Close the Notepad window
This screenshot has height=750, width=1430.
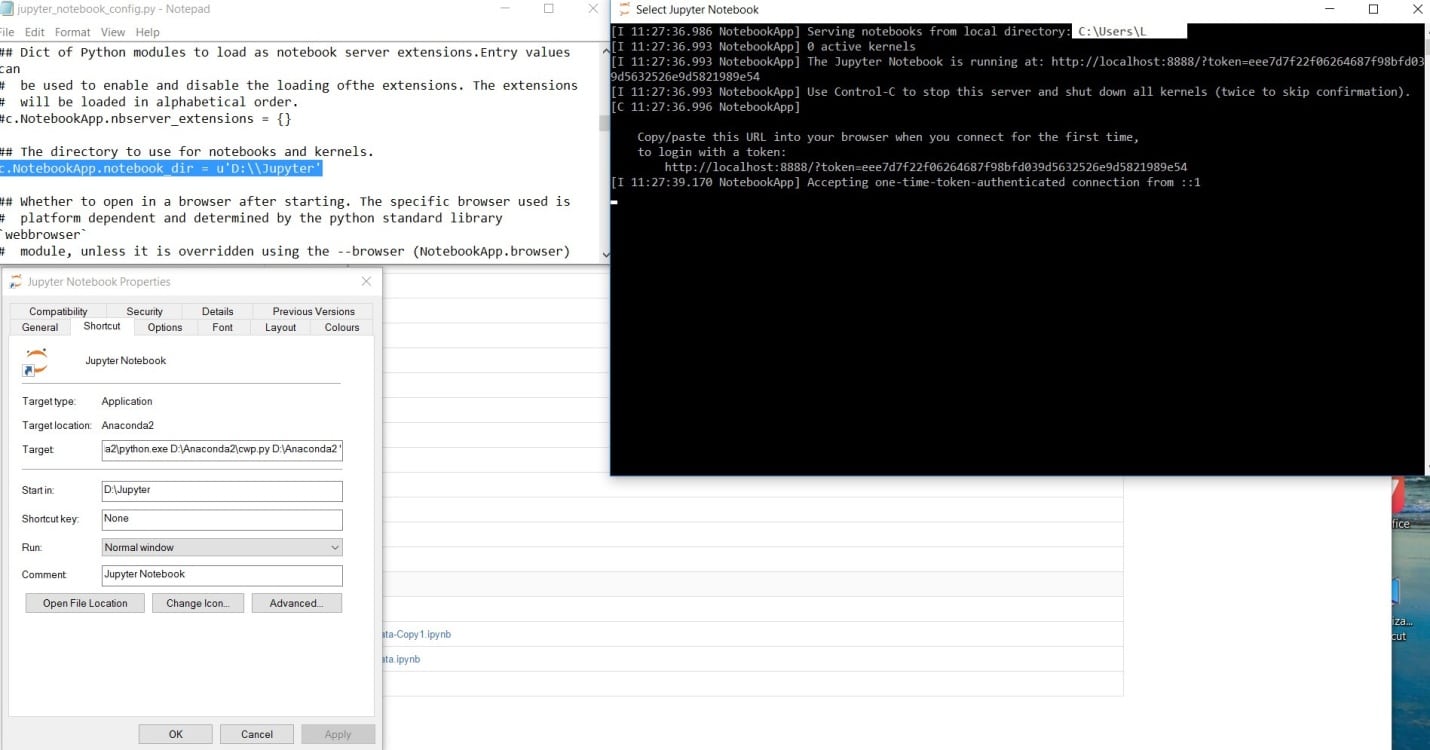click(x=593, y=9)
